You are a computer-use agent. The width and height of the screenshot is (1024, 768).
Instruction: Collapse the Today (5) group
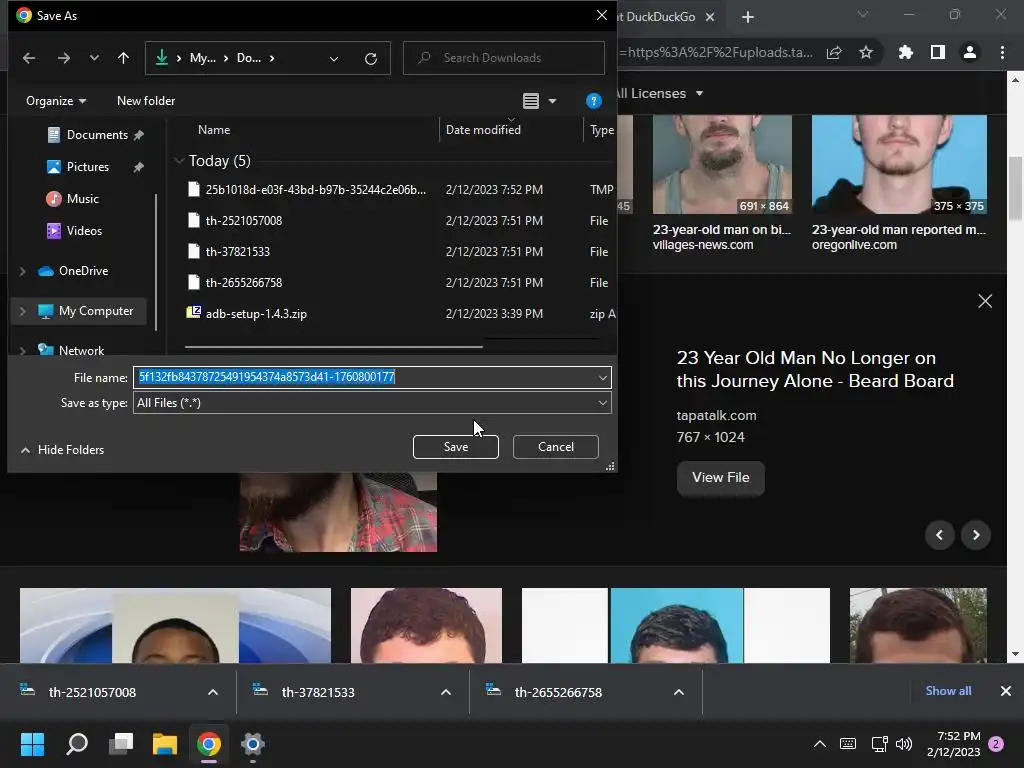(179, 161)
